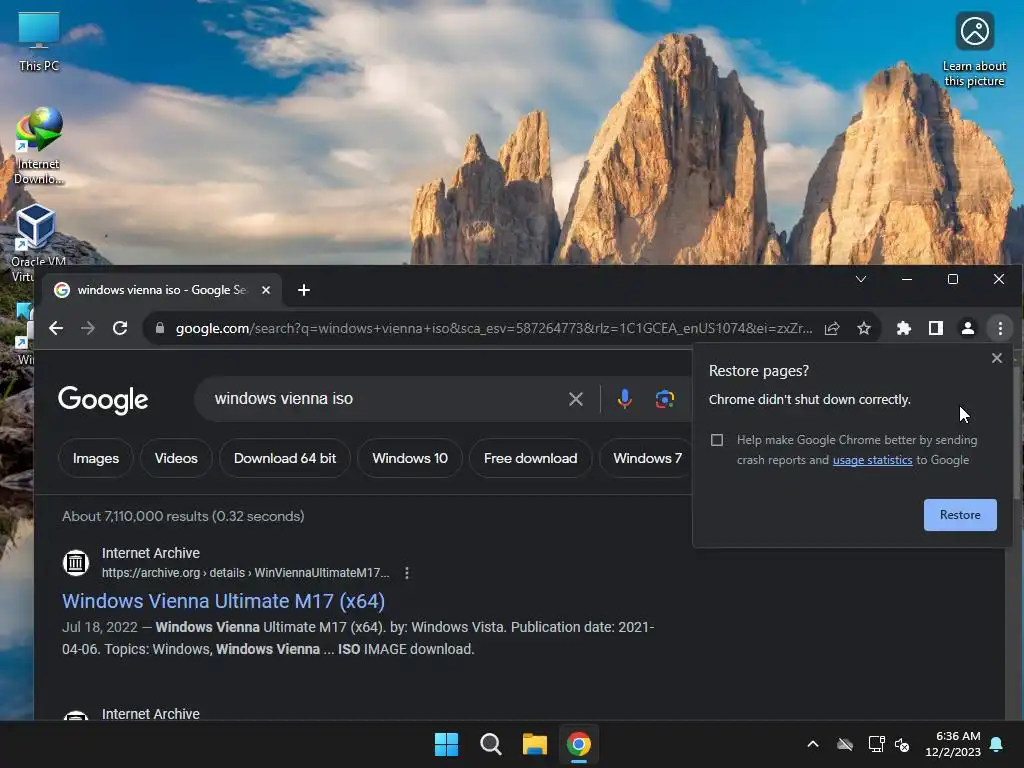Click OneDrive cloud tray icon
Screen dimensions: 1024x768
[845, 744]
